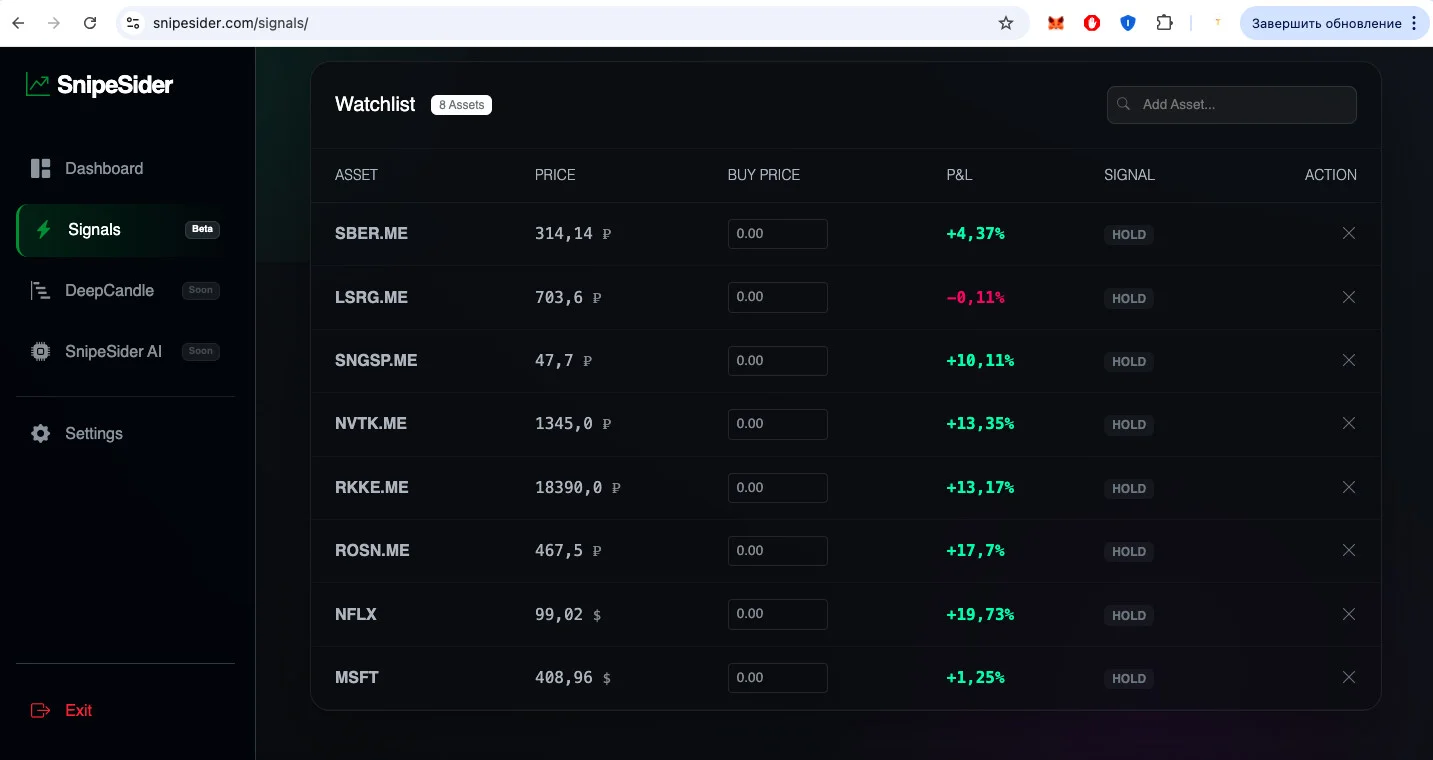The image size is (1433, 760).
Task: Click the DeepCandle bars icon
Action: [41, 290]
